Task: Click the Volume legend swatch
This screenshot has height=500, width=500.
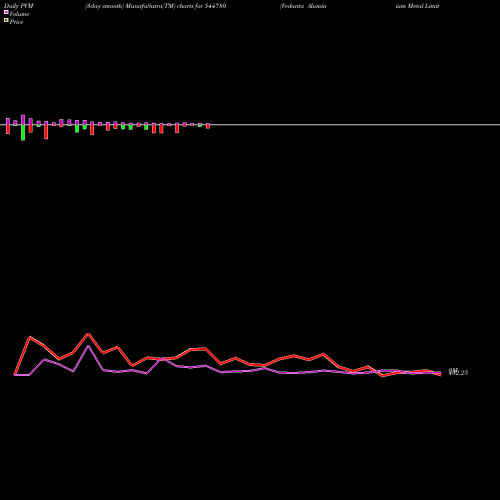Action: [x=6, y=12]
